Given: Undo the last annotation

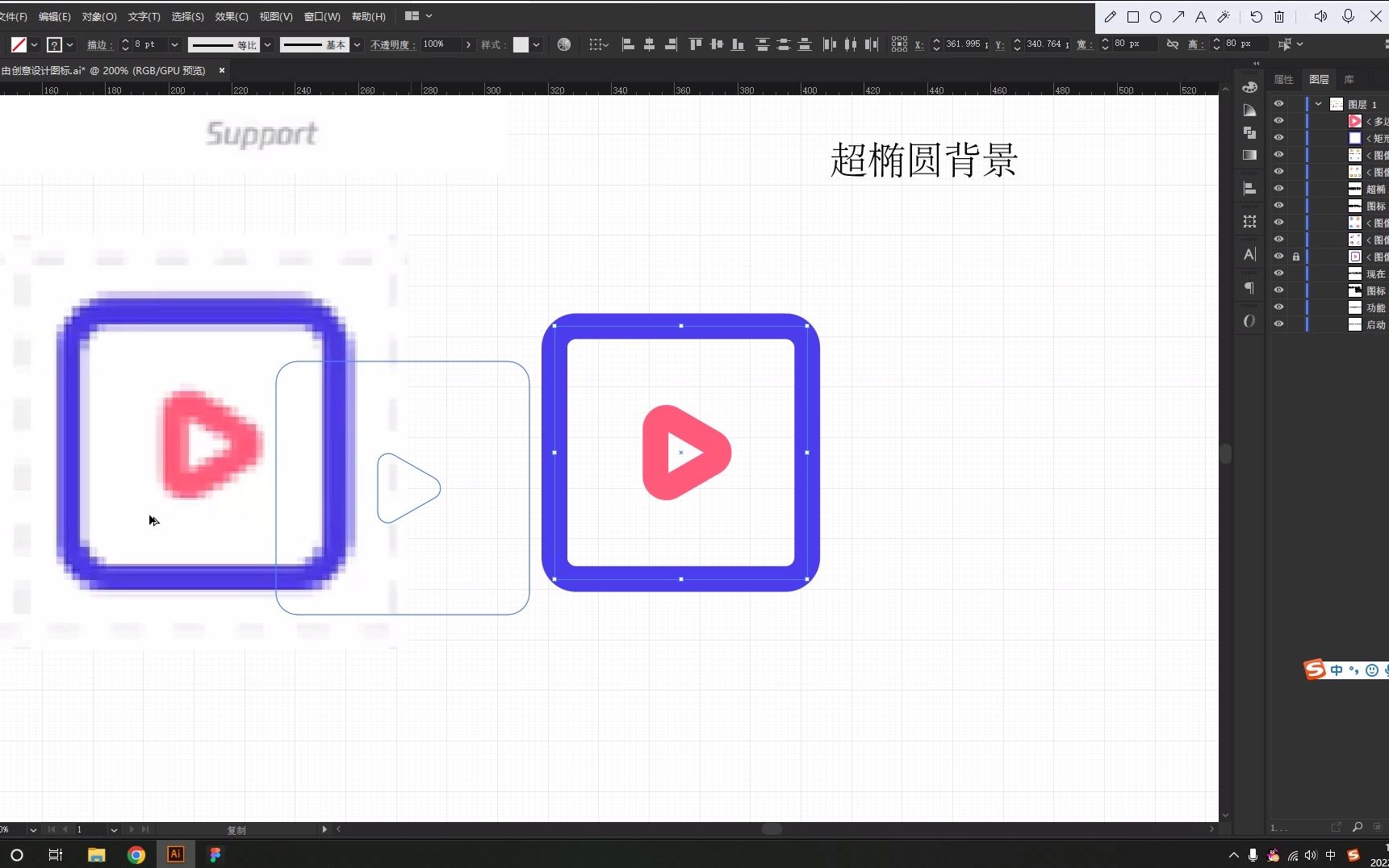Looking at the screenshot, I should 1257,17.
